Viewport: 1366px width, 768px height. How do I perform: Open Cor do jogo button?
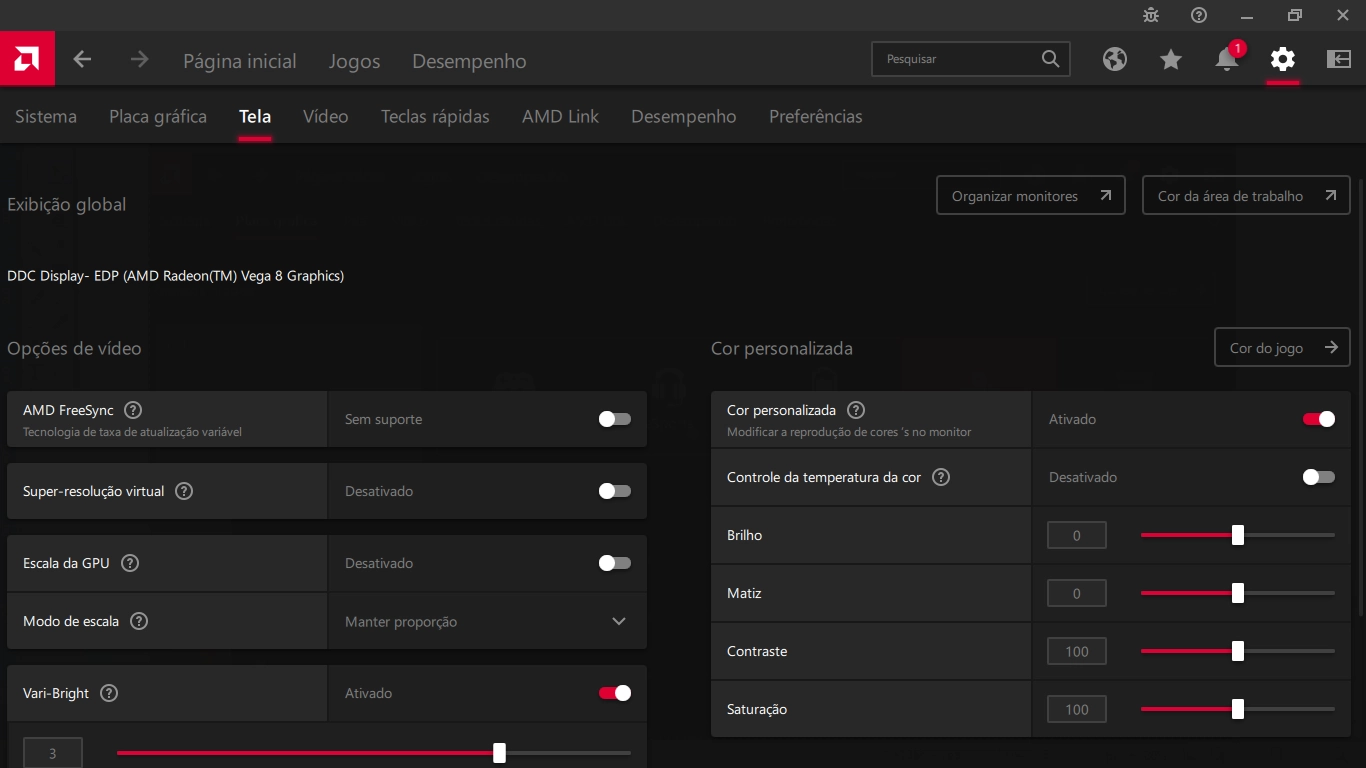click(x=1282, y=347)
